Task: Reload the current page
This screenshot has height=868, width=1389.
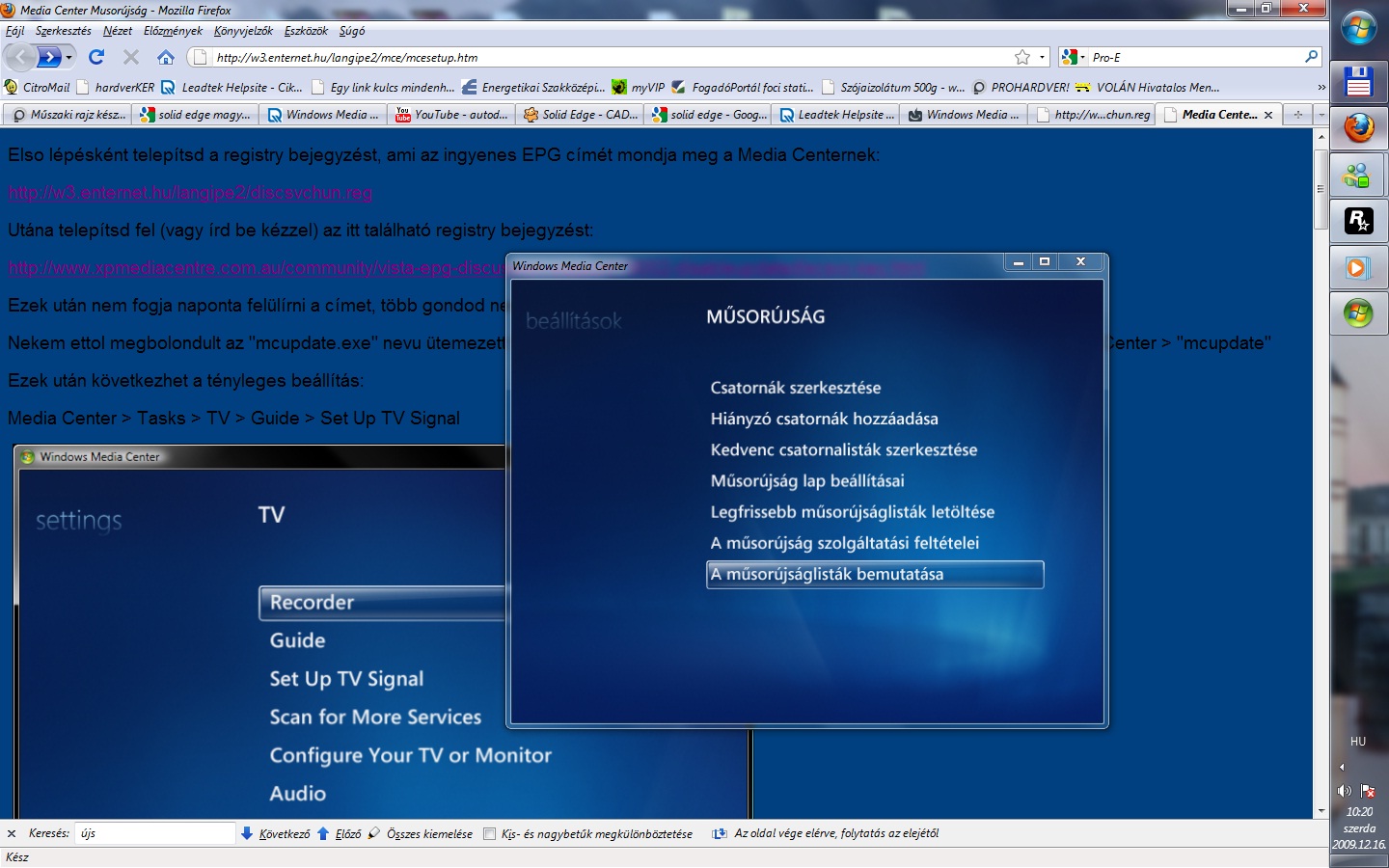Action: [96, 57]
